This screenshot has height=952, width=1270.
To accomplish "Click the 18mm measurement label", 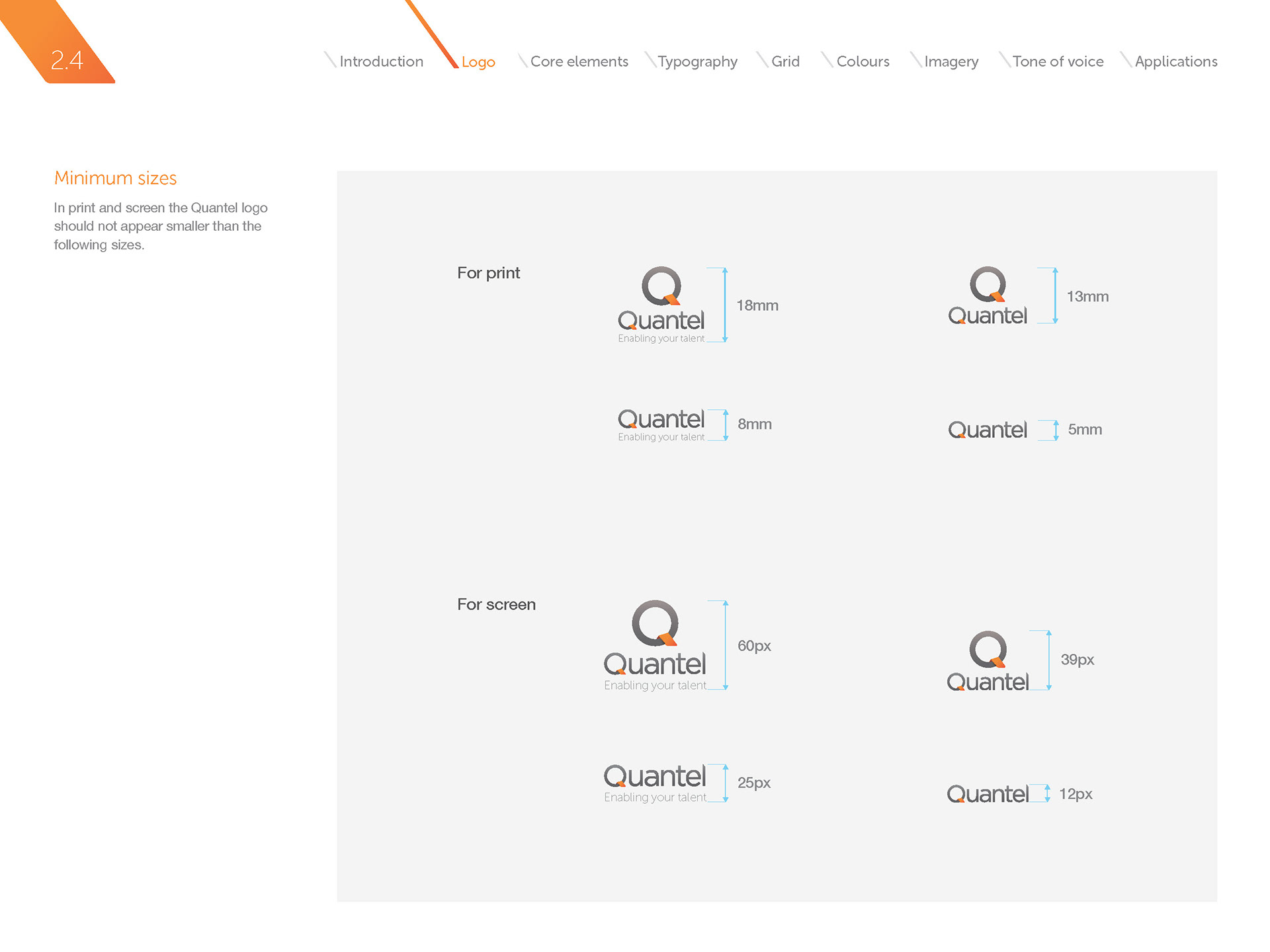I will click(x=757, y=305).
